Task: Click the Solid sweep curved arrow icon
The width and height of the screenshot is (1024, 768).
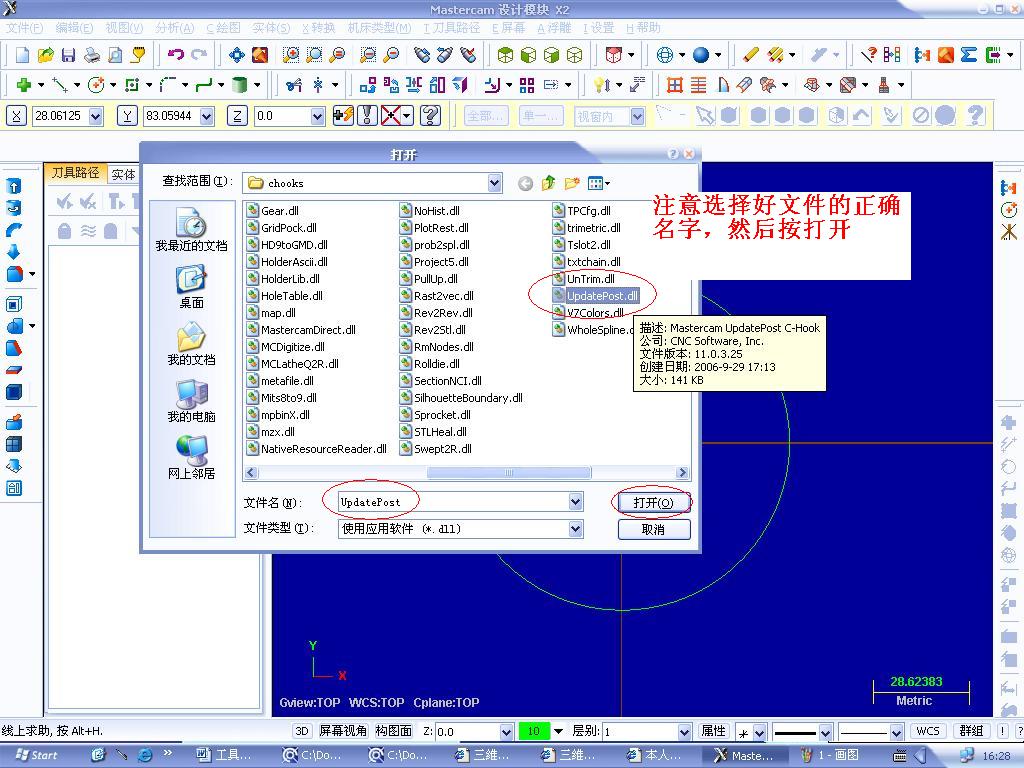Action: click(14, 230)
